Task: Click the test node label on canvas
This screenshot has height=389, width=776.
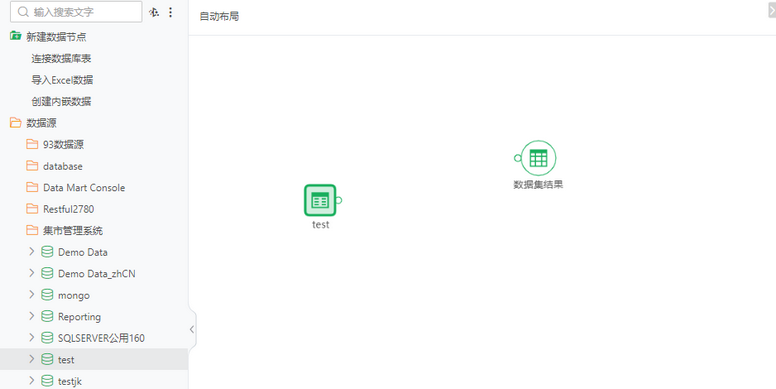Action: point(320,225)
